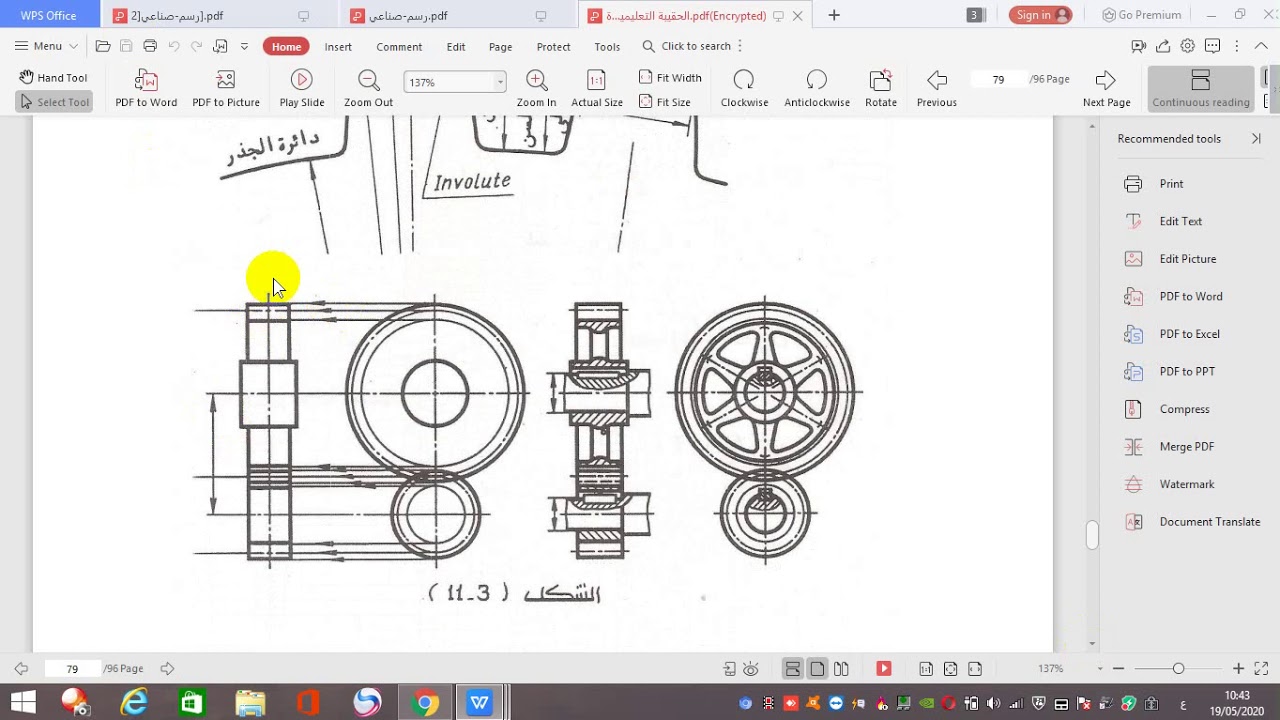1280x720 pixels.
Task: Click the Rotate document icon
Action: [x=881, y=88]
